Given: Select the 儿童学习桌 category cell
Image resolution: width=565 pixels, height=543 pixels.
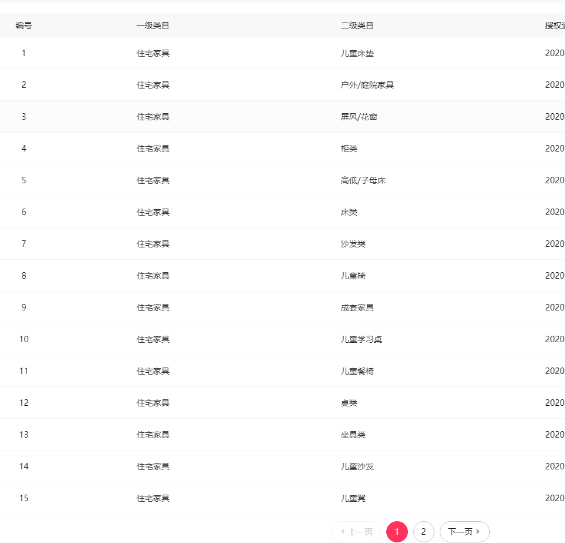Looking at the screenshot, I should coord(361,339).
